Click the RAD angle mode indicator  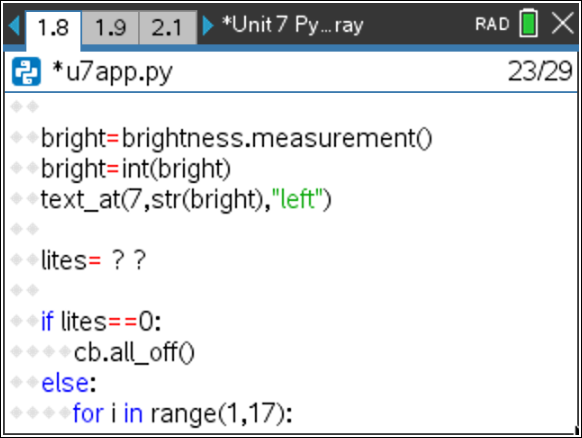492,24
